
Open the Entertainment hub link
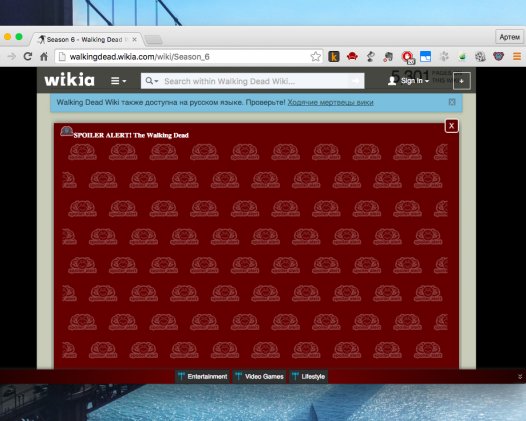[x=203, y=376]
